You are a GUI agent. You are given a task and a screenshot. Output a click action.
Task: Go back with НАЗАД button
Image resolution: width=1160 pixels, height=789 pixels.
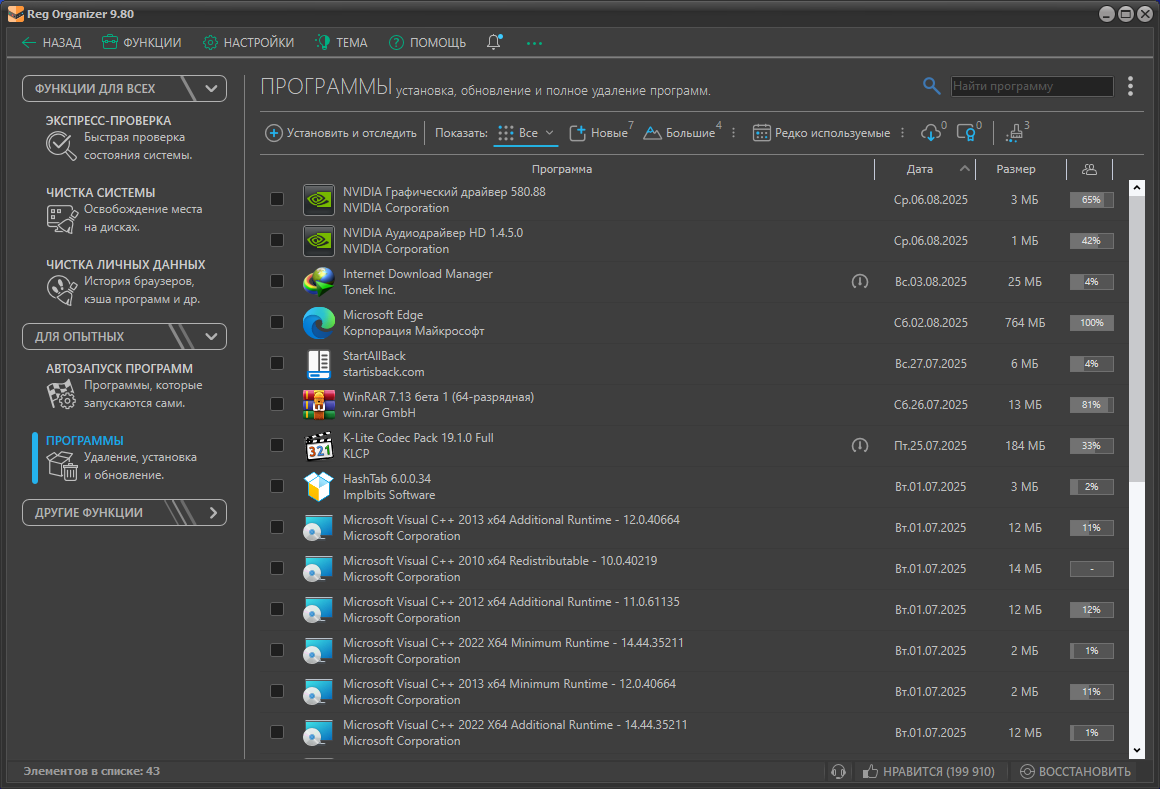tap(51, 43)
